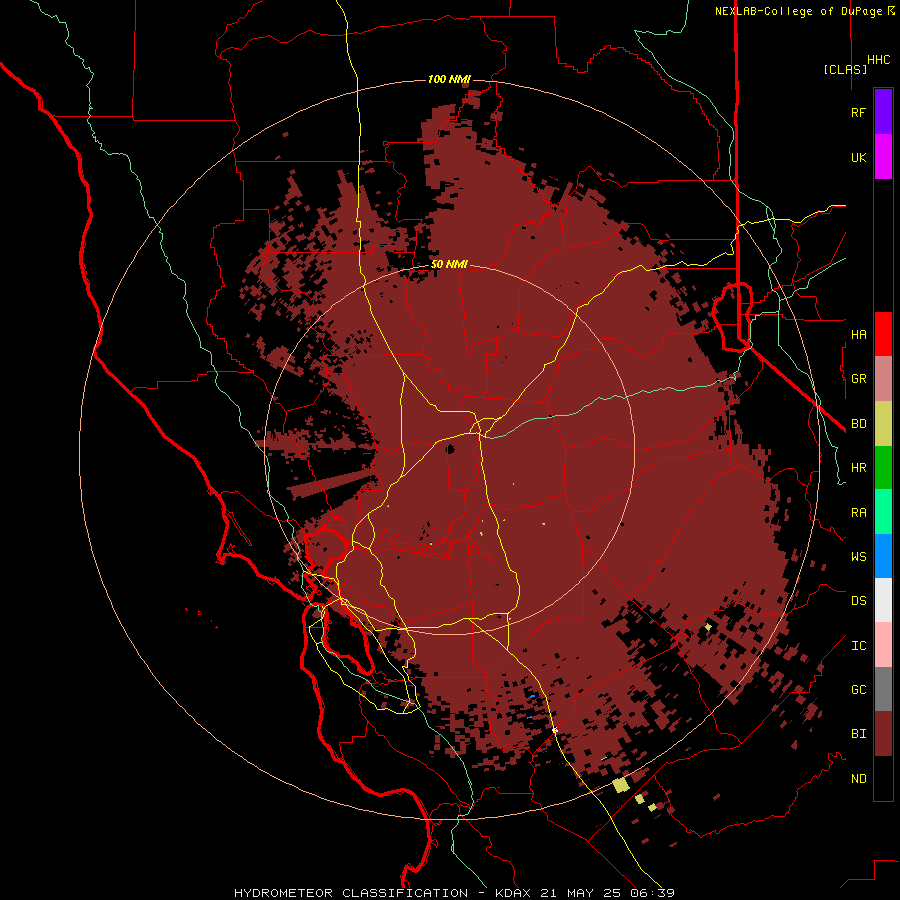Click the 'RA' legend label
The image size is (900, 900).
coord(858,513)
